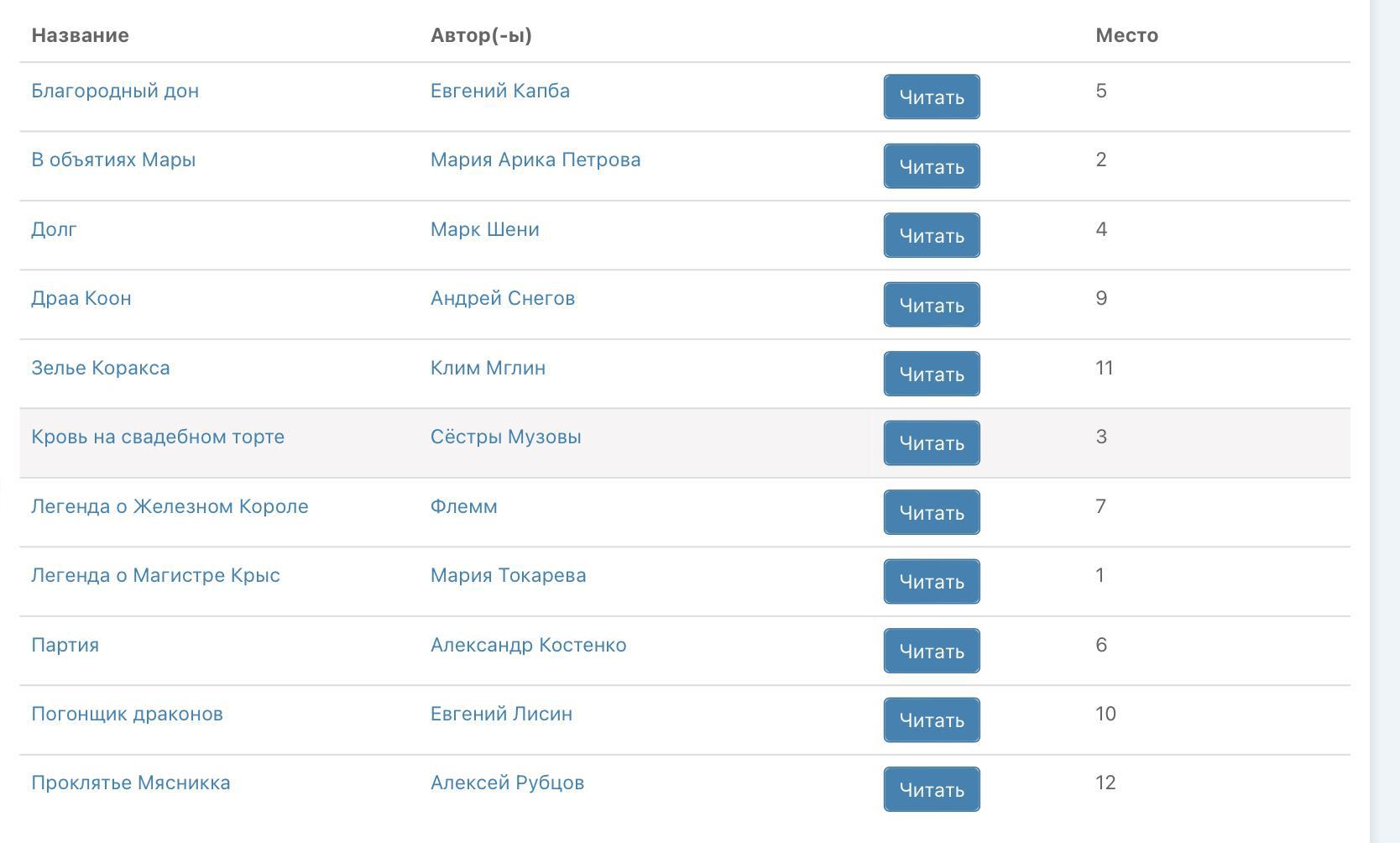This screenshot has height=843, width=1400.
Task: Click Читать beside Мария Токарева
Action: [x=931, y=582]
